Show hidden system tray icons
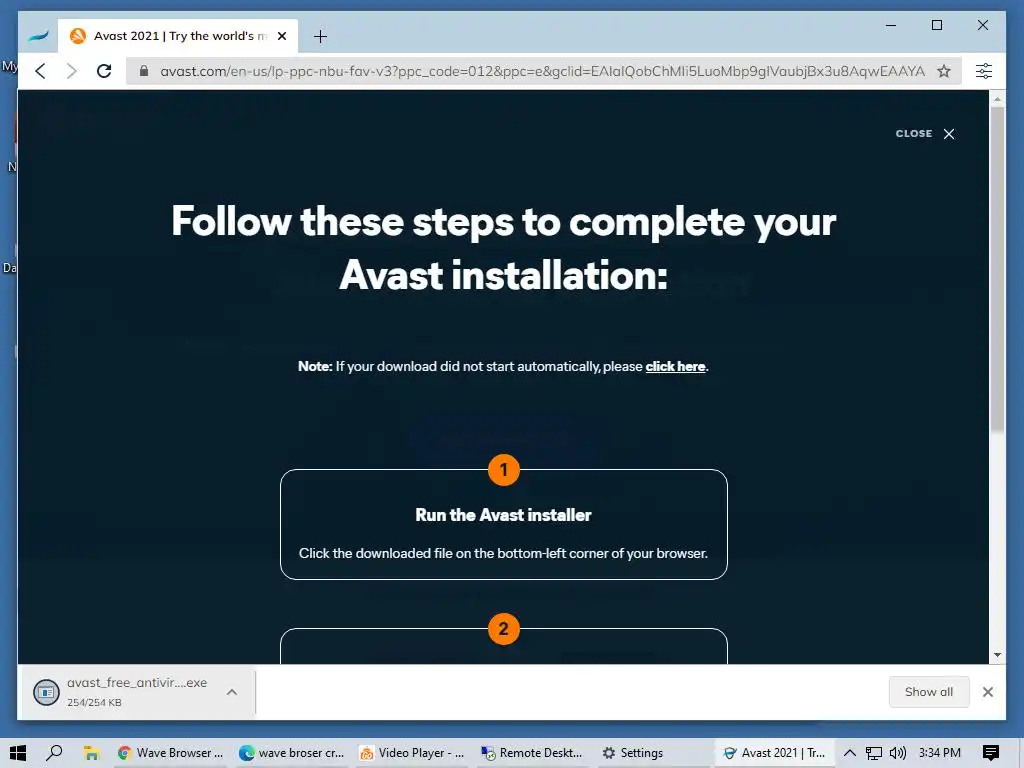Screen dimensions: 1024x768 click(850, 753)
